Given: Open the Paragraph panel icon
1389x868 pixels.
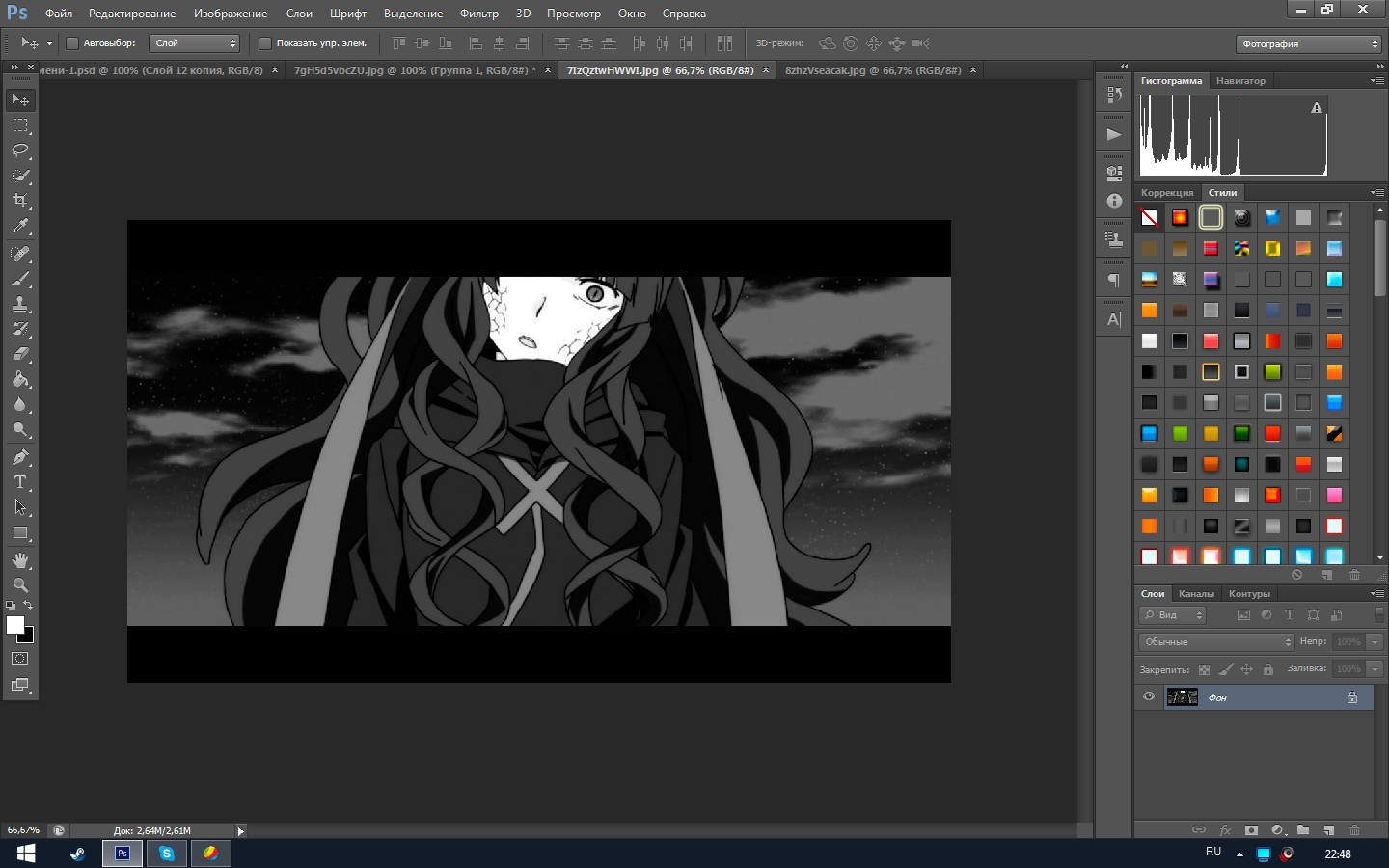Looking at the screenshot, I should click(x=1114, y=280).
